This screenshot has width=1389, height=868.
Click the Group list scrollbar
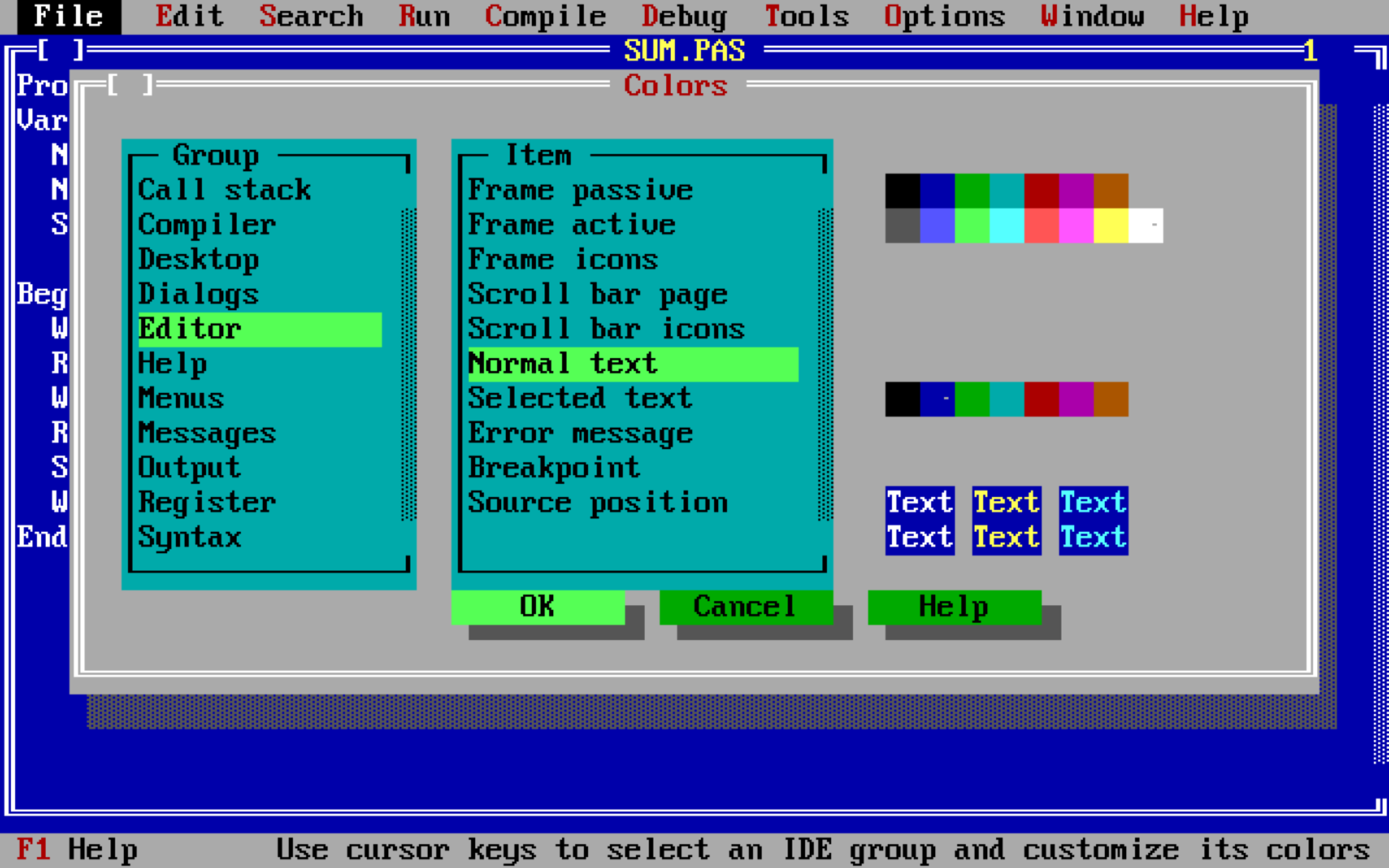(x=409, y=365)
